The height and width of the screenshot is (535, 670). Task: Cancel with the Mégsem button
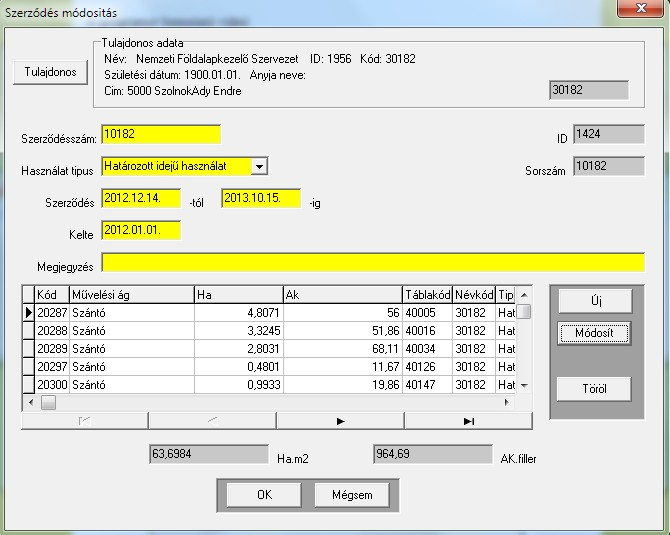(352, 495)
